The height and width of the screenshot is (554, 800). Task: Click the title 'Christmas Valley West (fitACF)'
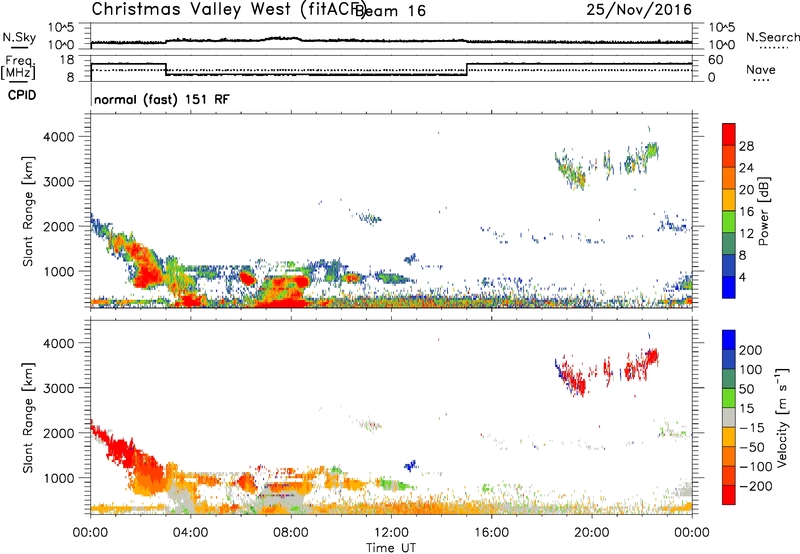[228, 9]
